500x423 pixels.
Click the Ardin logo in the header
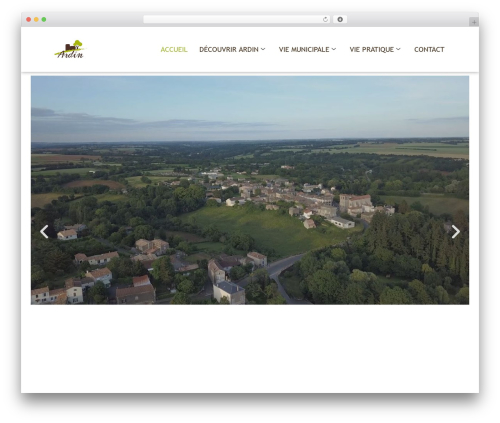(x=70, y=49)
